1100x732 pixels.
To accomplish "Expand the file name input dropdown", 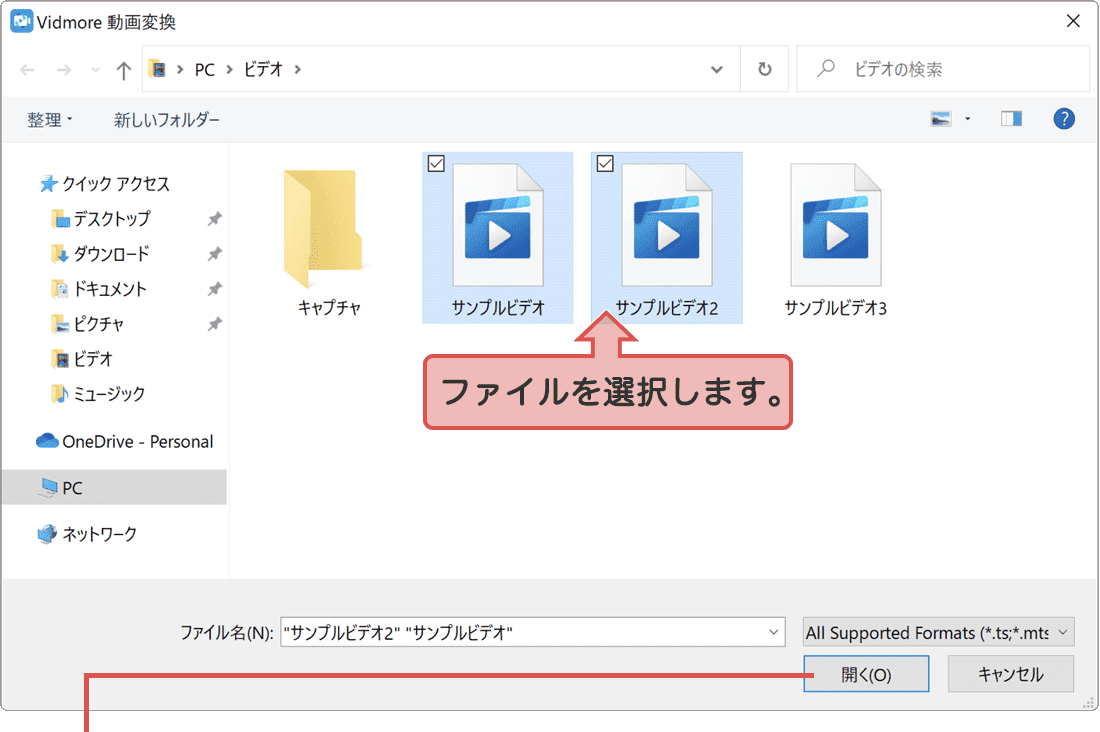I will [x=772, y=632].
